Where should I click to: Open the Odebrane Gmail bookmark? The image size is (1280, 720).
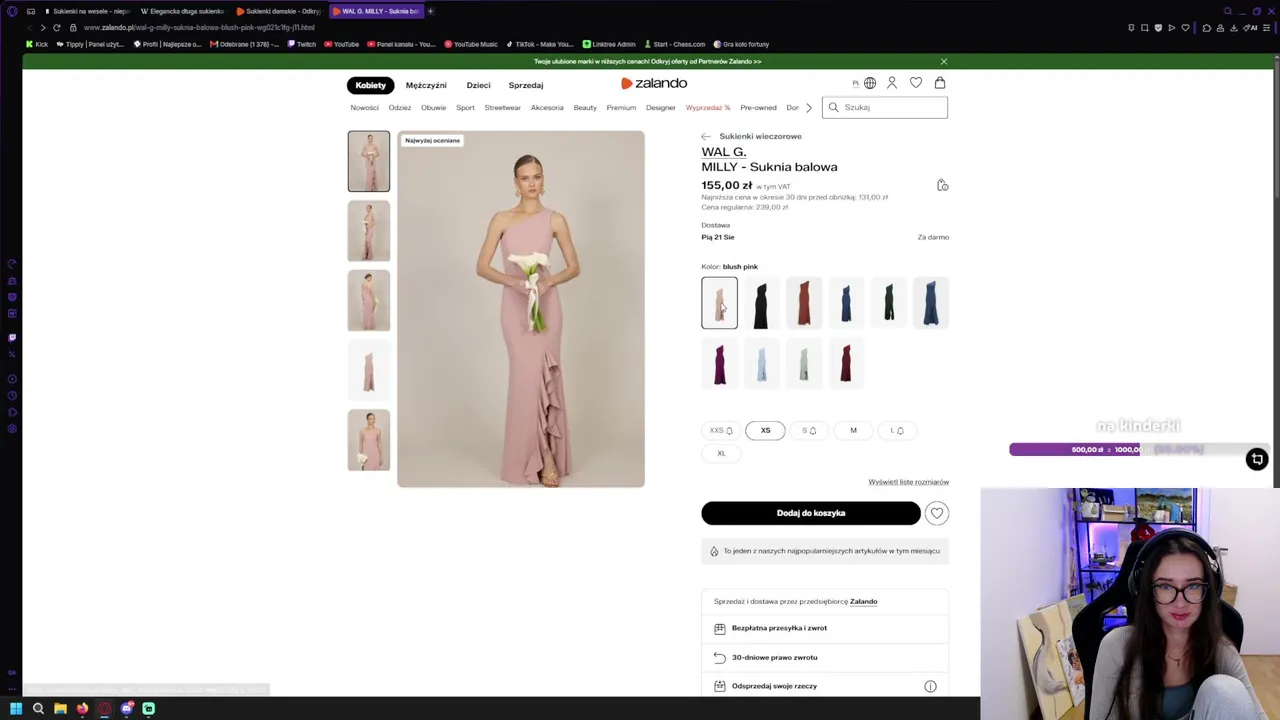[x=245, y=44]
